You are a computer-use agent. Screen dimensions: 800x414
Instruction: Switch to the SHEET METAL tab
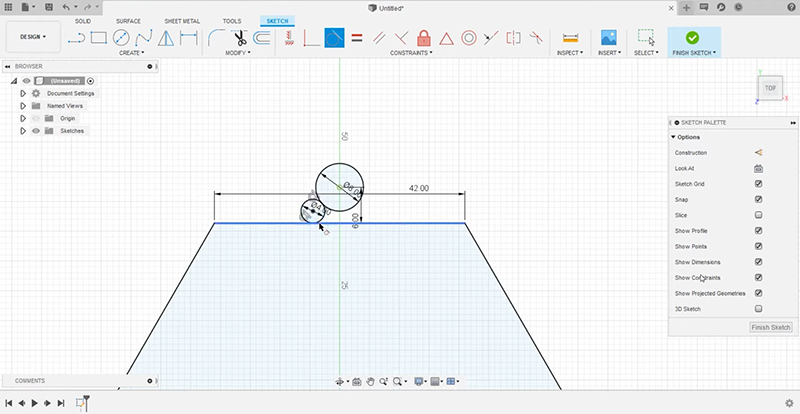181,20
